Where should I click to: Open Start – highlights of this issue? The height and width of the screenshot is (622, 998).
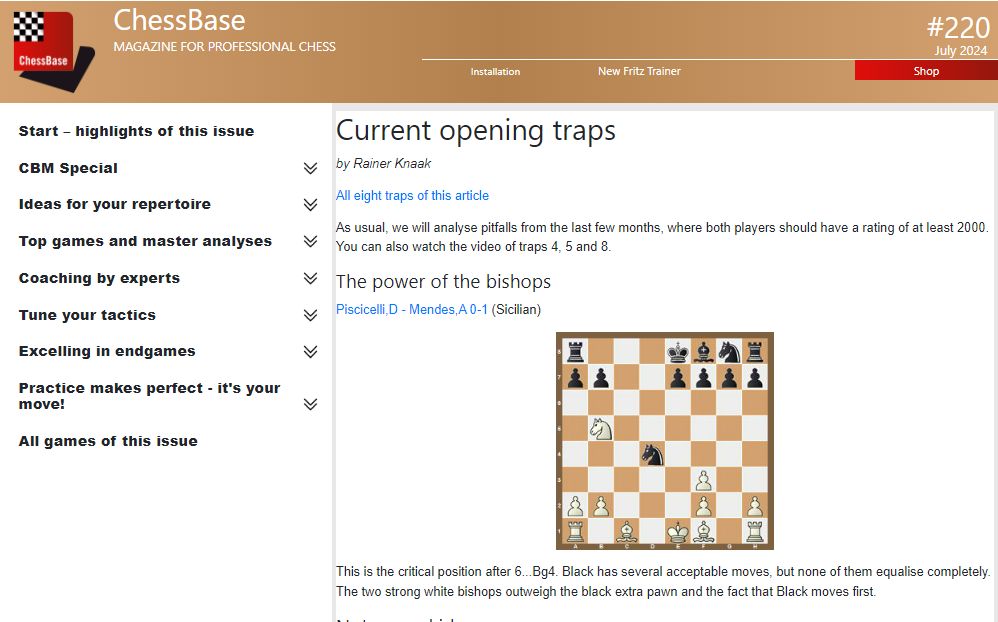[x=136, y=131]
